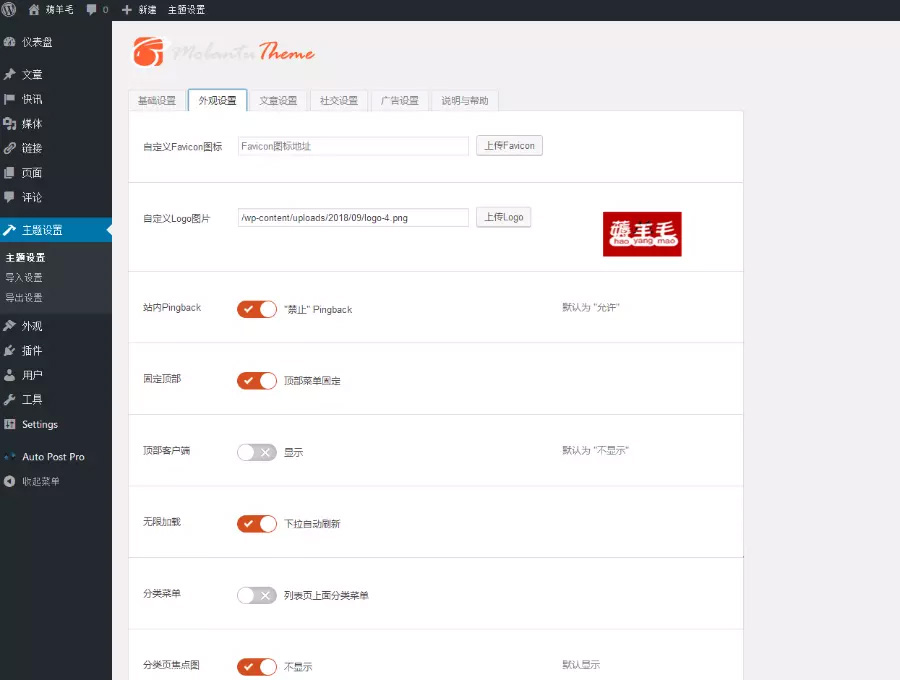This screenshot has width=900, height=680.
Task: Turn on the 分类菜单 toggle
Action: coord(257,595)
